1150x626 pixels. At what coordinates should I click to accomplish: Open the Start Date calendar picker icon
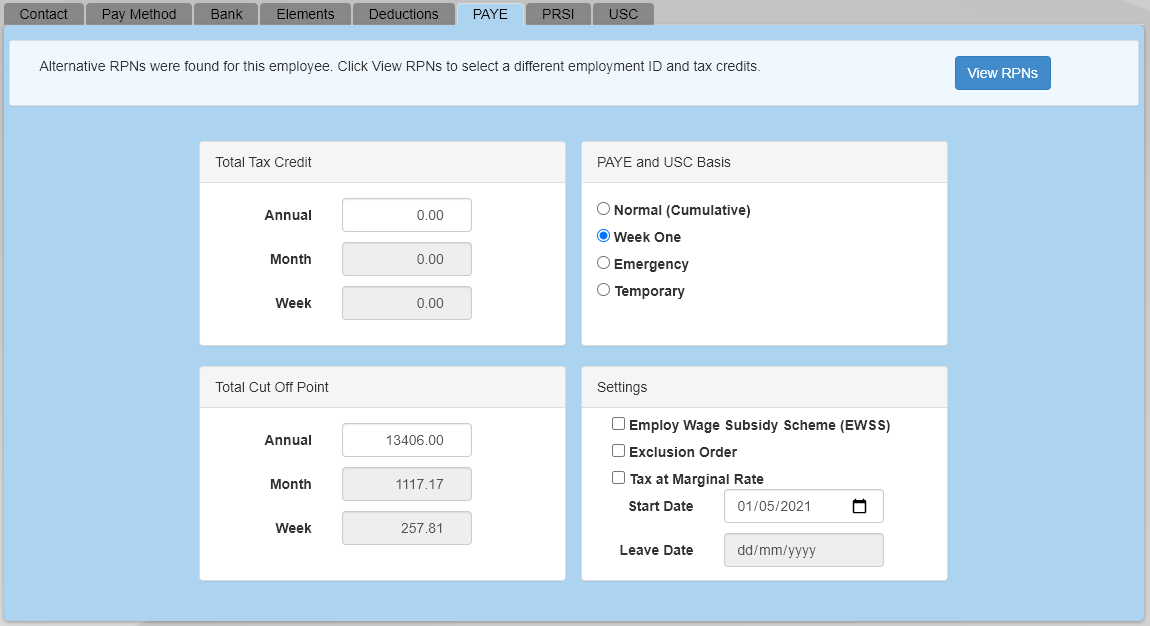coord(859,506)
